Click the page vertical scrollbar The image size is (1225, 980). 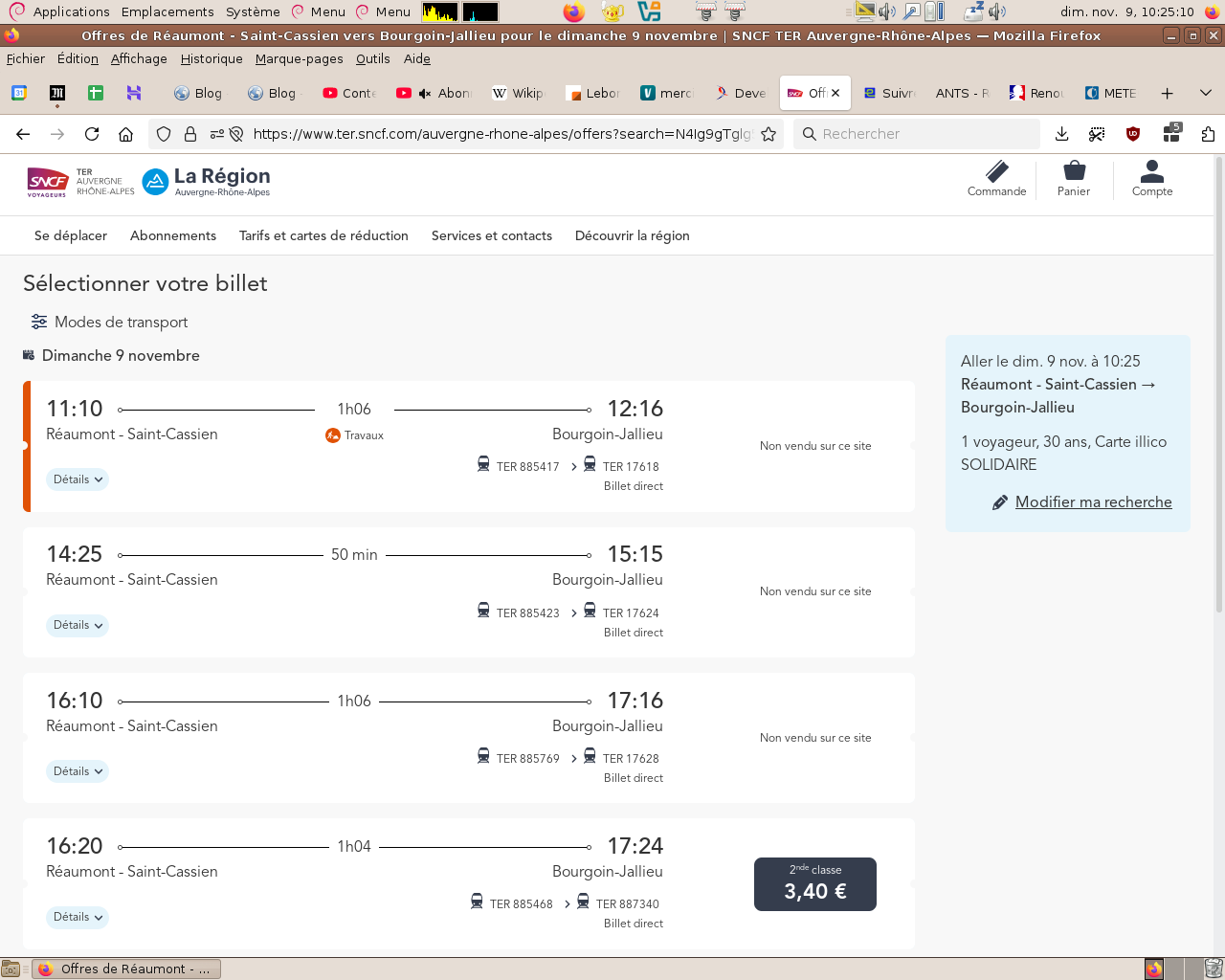point(1218,383)
